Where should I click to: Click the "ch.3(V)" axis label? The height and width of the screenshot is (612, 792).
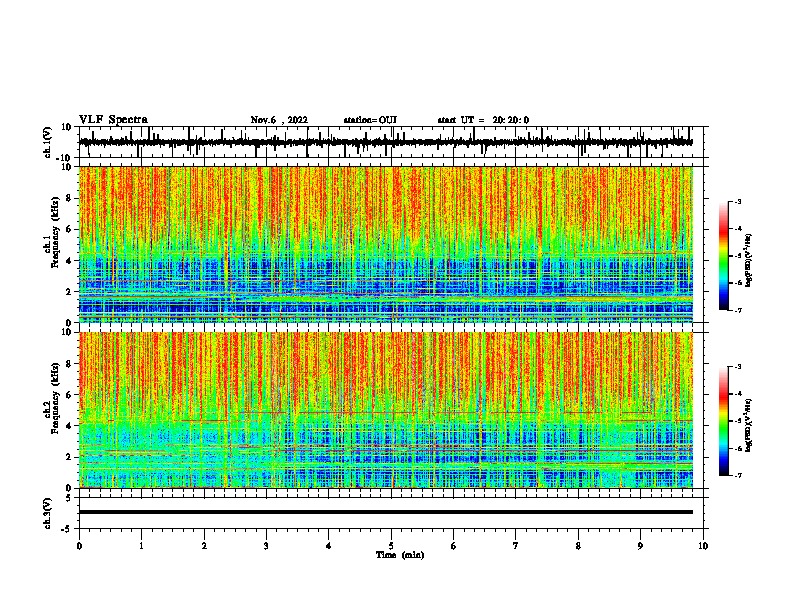pos(47,513)
